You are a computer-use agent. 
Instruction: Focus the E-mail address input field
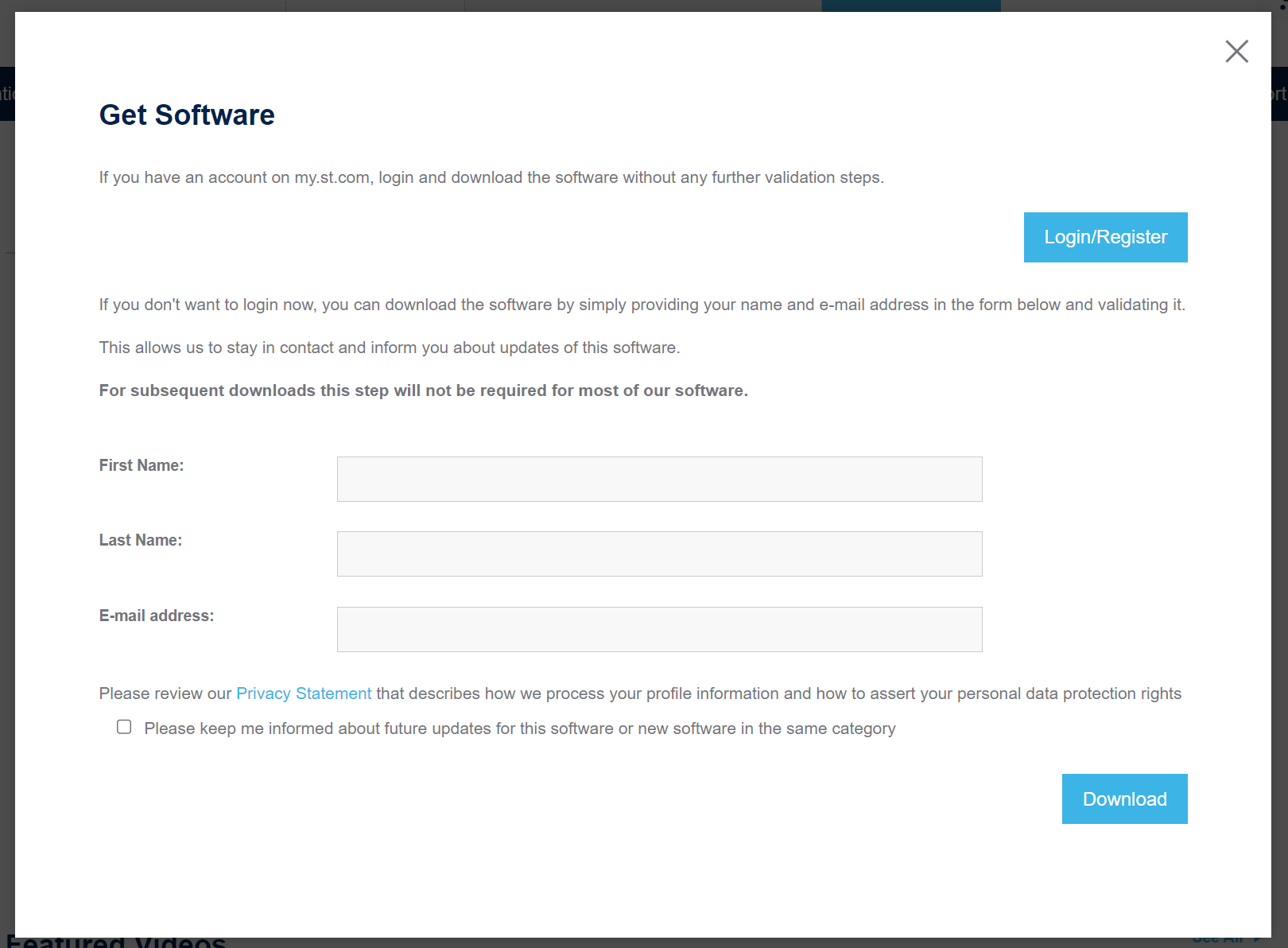click(659, 629)
